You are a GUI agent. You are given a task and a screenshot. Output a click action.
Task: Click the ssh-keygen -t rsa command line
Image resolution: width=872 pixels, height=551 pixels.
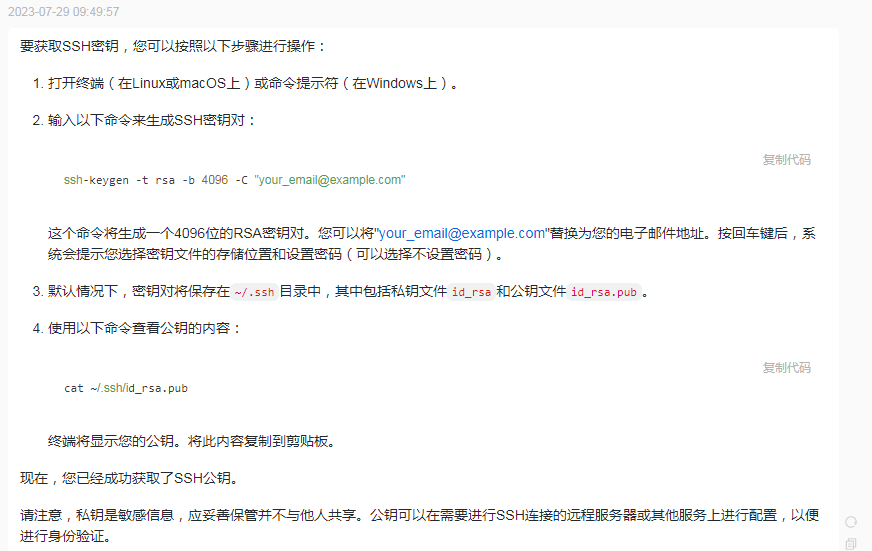[x=234, y=180]
